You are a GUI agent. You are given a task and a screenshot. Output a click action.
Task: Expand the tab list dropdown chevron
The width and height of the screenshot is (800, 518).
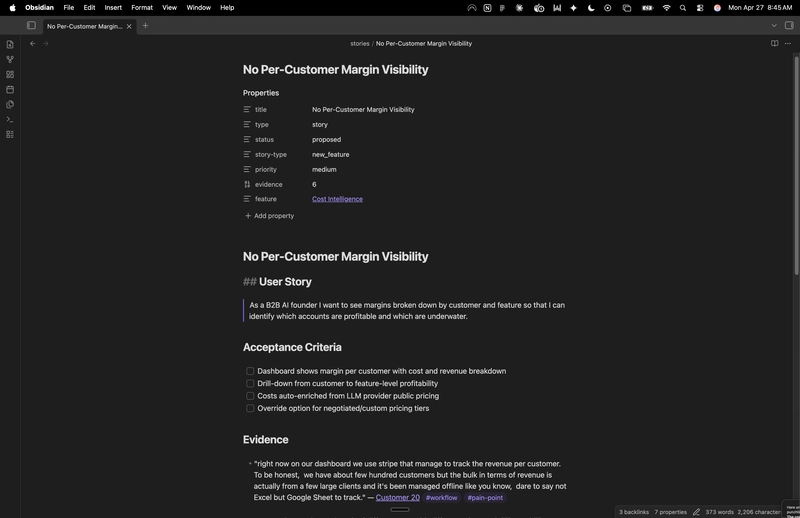(774, 26)
